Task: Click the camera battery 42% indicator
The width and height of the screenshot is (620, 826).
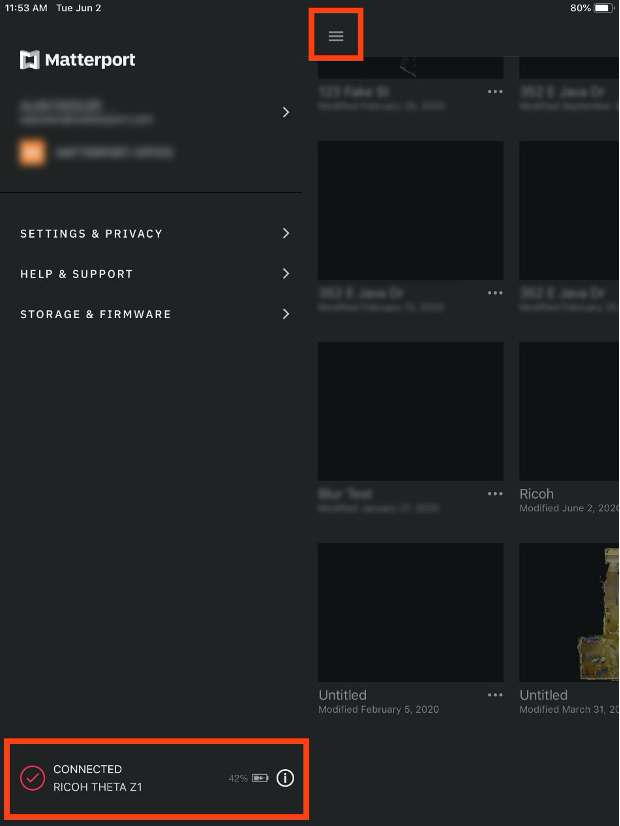Action: tap(249, 778)
